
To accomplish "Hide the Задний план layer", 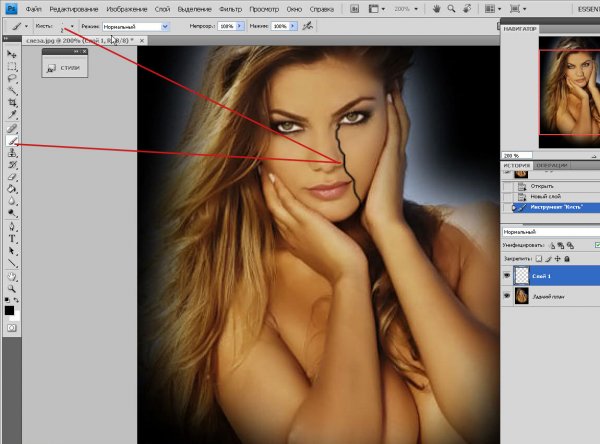I will (x=507, y=296).
